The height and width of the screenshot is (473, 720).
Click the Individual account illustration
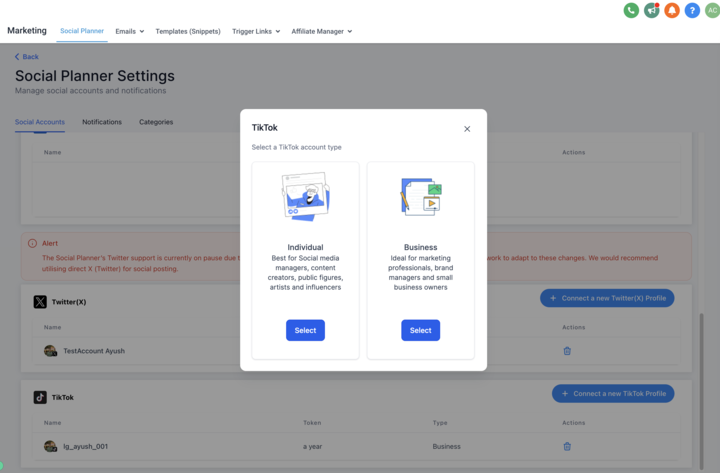(305, 197)
